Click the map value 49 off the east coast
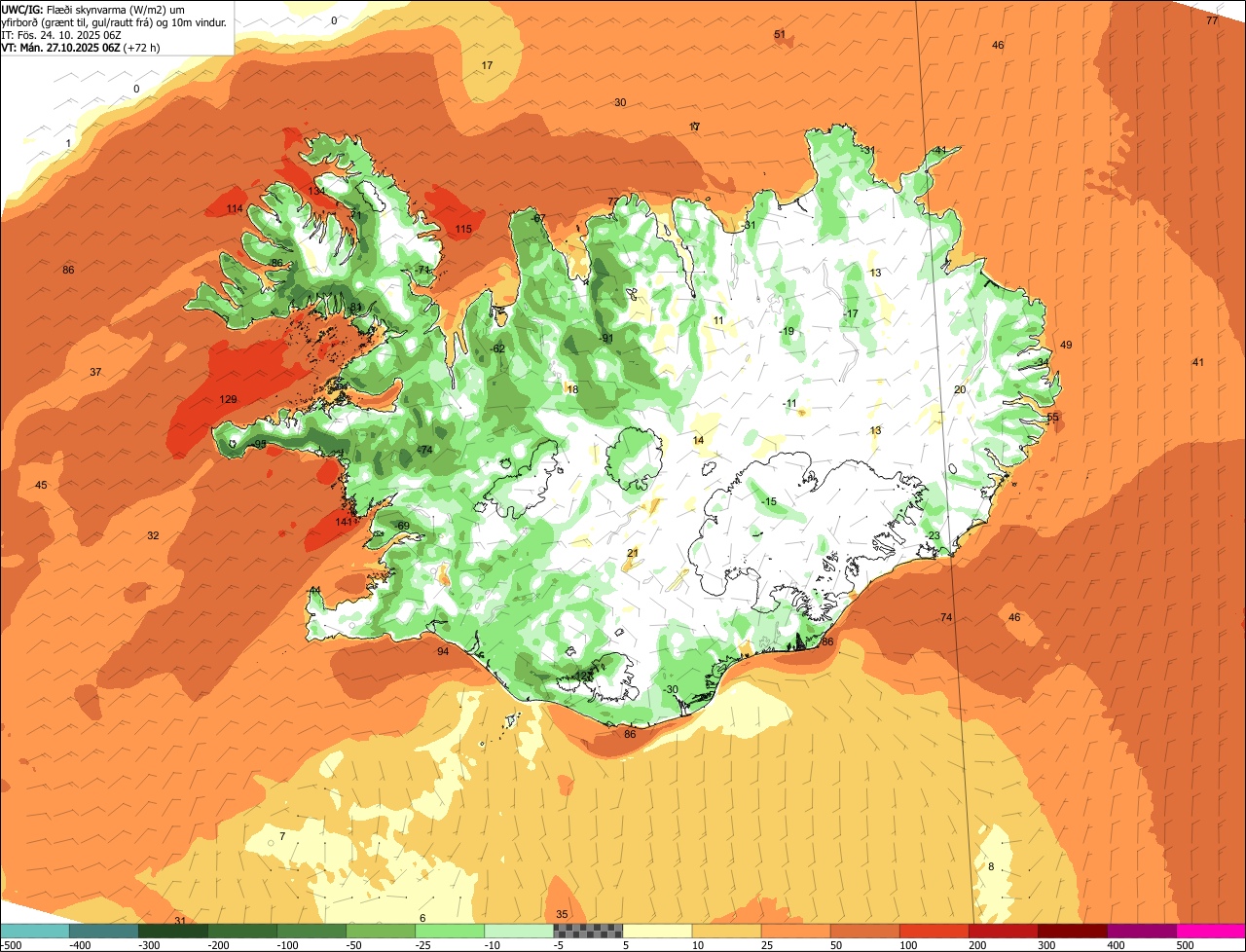The width and height of the screenshot is (1246, 952). click(x=1066, y=345)
